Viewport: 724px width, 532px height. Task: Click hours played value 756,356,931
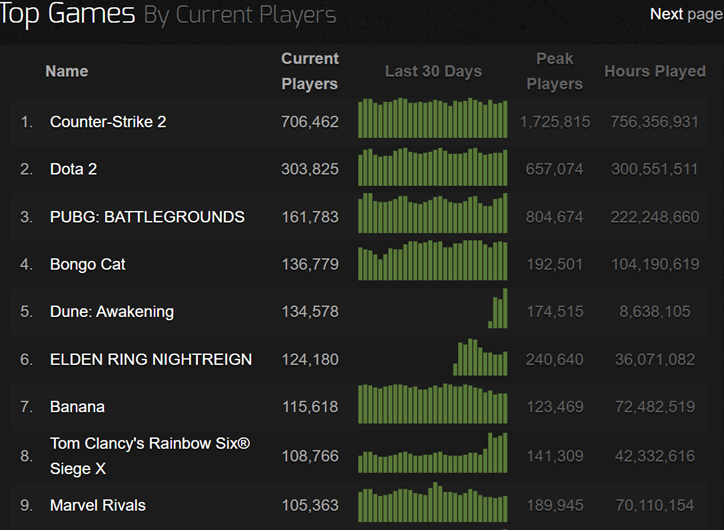(655, 122)
